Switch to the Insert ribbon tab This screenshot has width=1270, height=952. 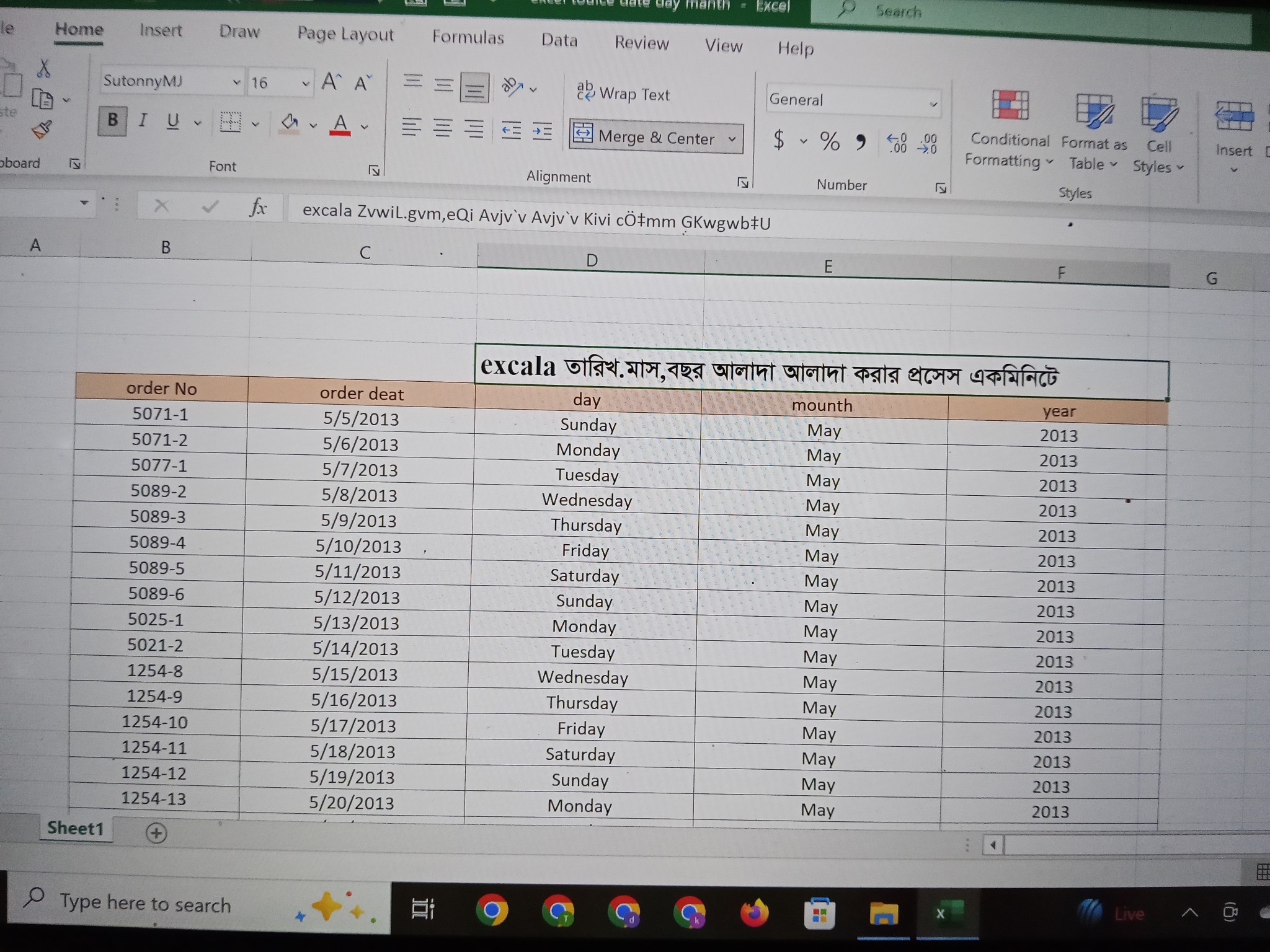click(161, 30)
